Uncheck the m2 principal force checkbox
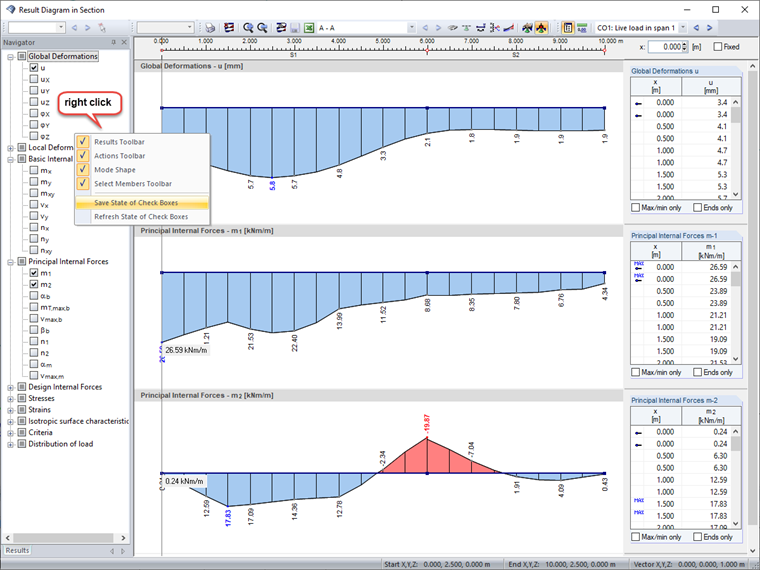Screen dimensions: 760x570 click(x=33, y=284)
